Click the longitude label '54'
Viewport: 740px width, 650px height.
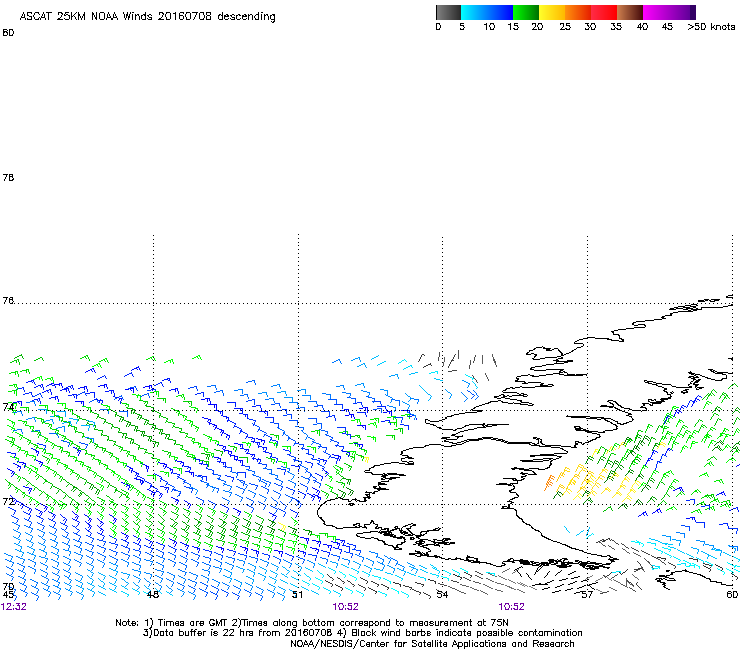point(442,594)
